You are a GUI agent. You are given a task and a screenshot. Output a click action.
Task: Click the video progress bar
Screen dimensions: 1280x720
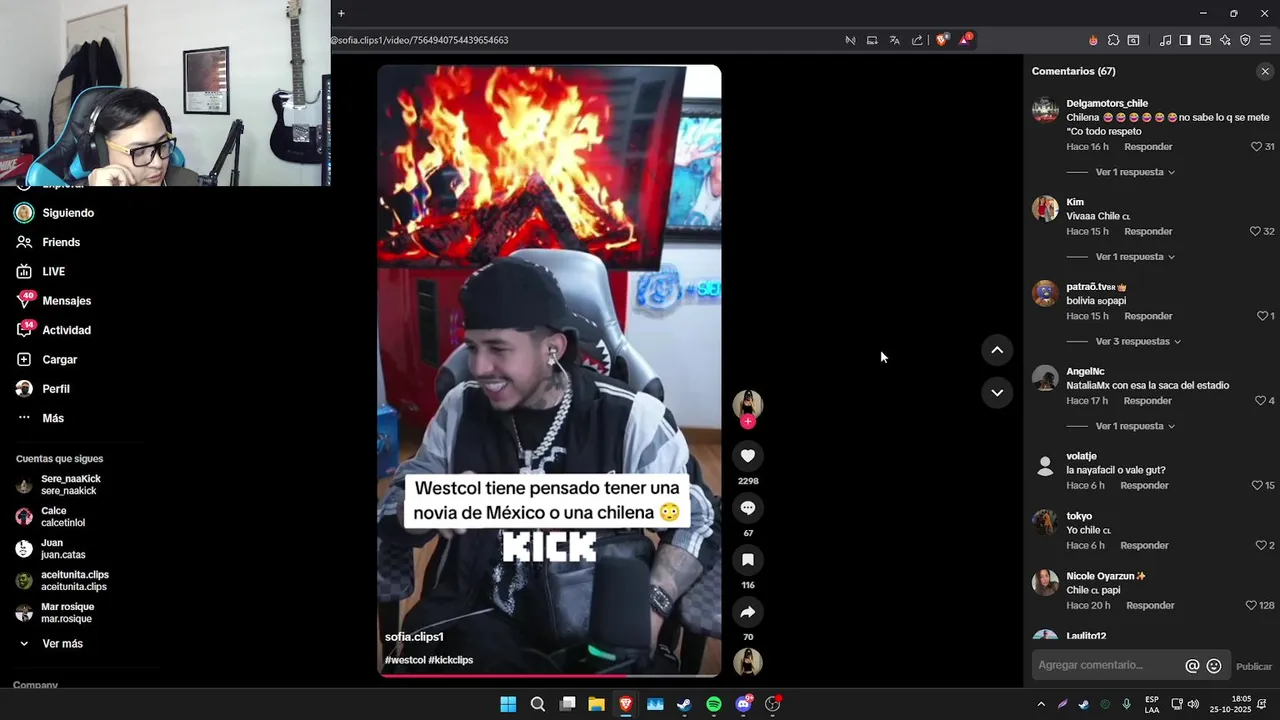[x=549, y=675]
